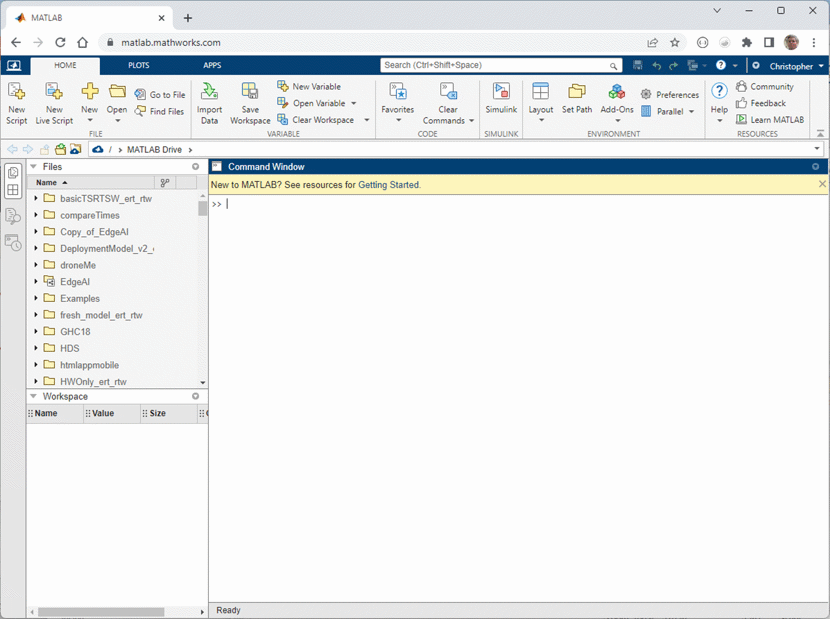Click Clear Commands
The width and height of the screenshot is (830, 619).
(x=448, y=104)
